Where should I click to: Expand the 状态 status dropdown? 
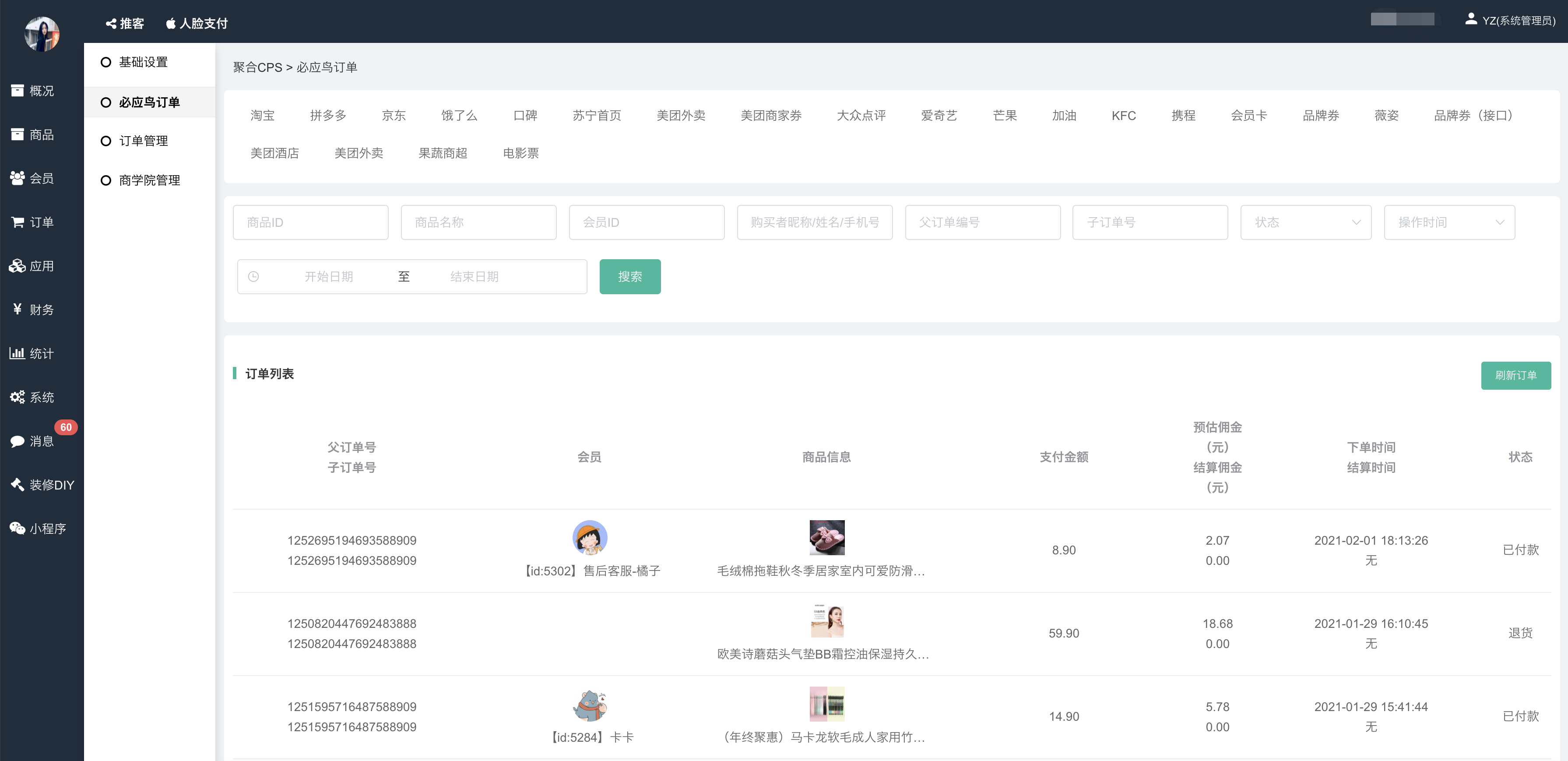point(1306,222)
